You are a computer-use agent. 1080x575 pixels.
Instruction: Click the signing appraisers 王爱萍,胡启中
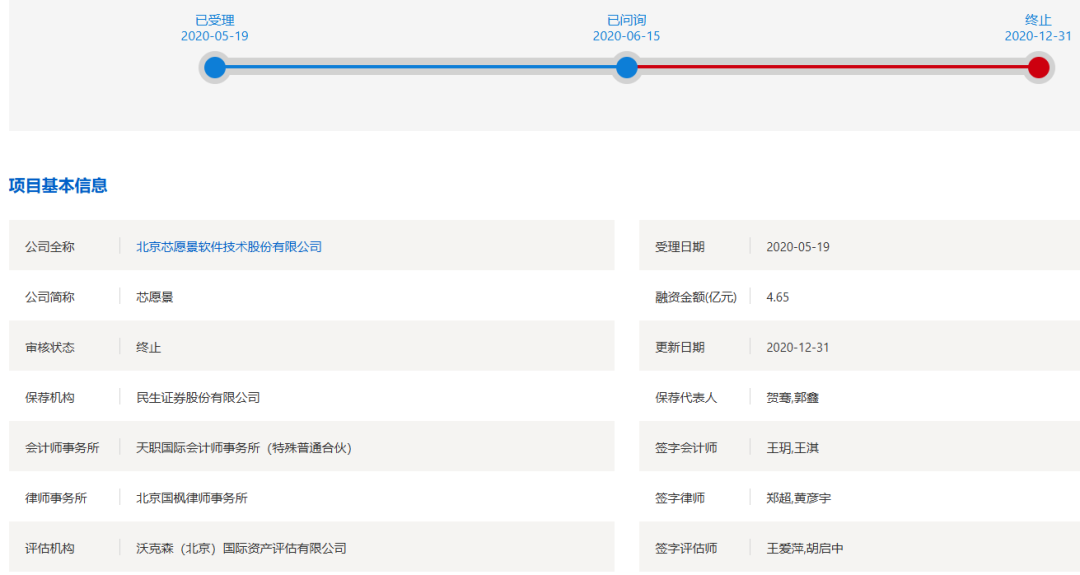click(805, 548)
